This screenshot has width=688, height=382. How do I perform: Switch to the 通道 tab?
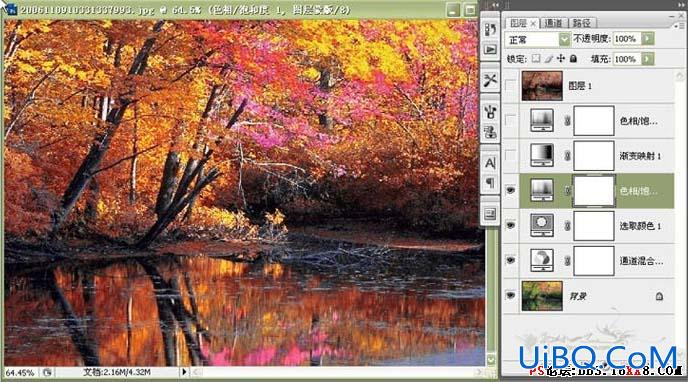pyautogui.click(x=553, y=23)
